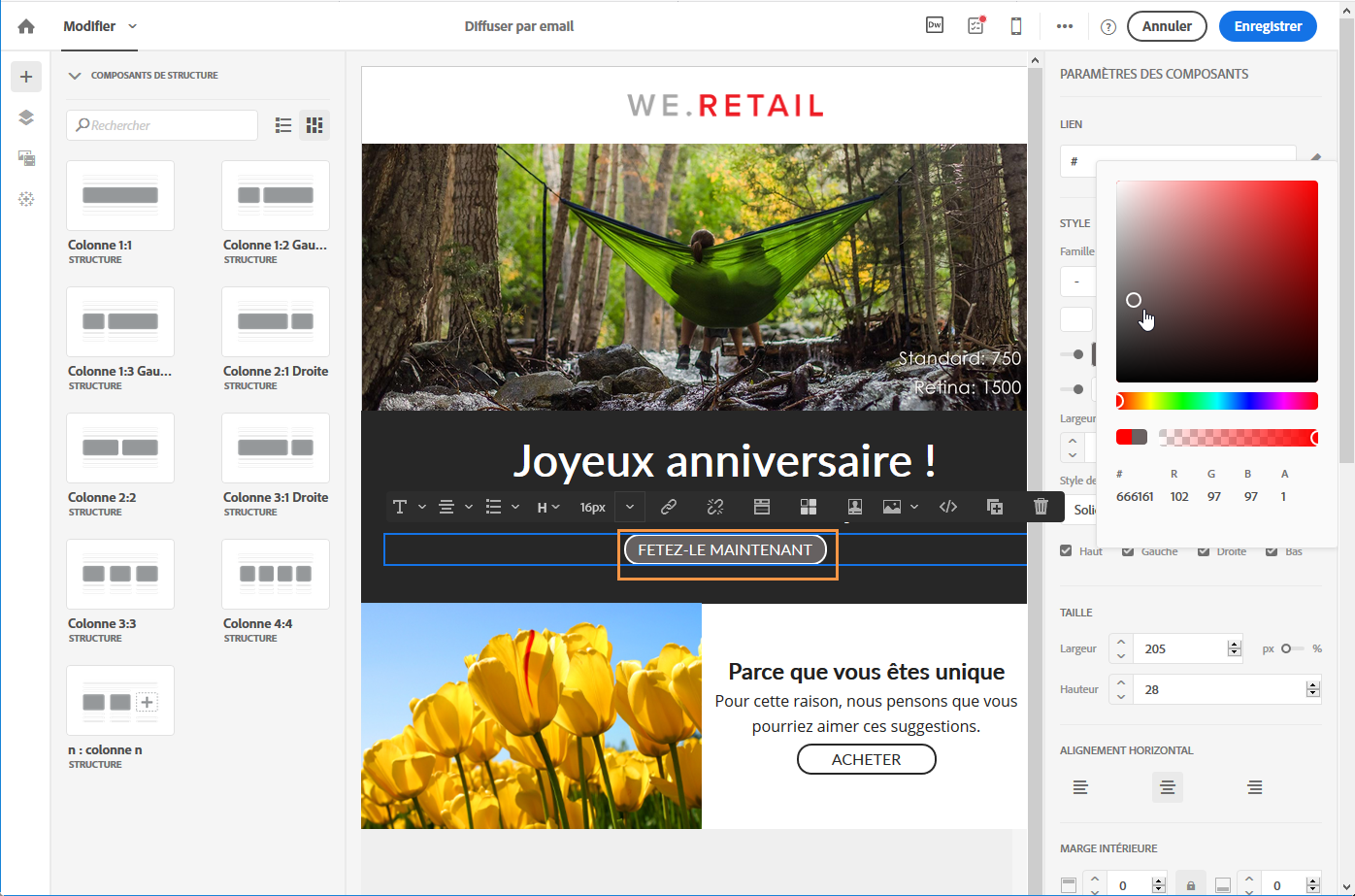
Task: Open the list style dropdown
Action: point(502,507)
